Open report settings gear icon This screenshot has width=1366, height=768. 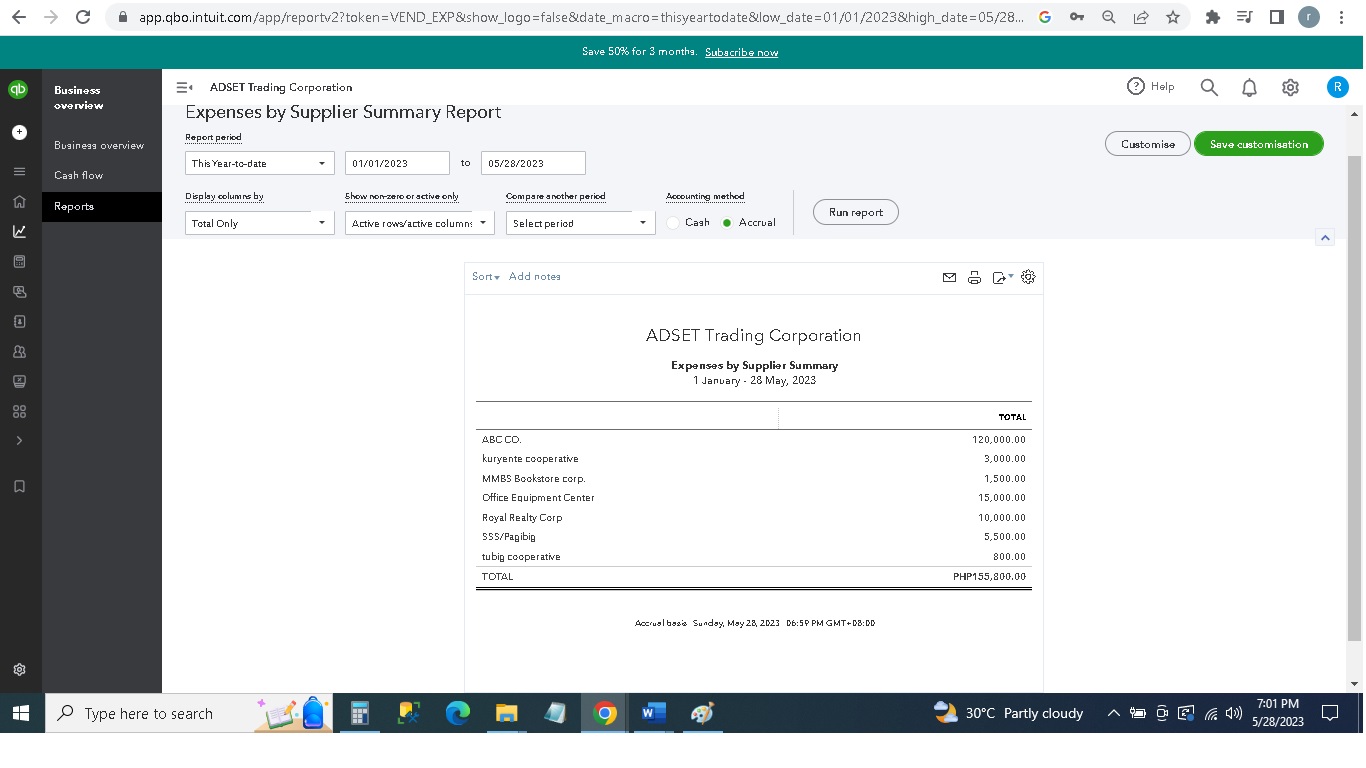click(x=1028, y=277)
